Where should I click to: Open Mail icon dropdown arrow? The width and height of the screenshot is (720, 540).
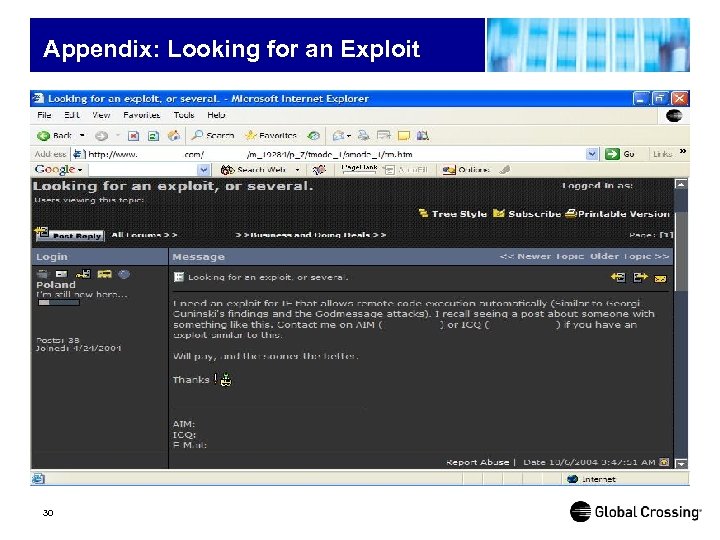point(349,135)
